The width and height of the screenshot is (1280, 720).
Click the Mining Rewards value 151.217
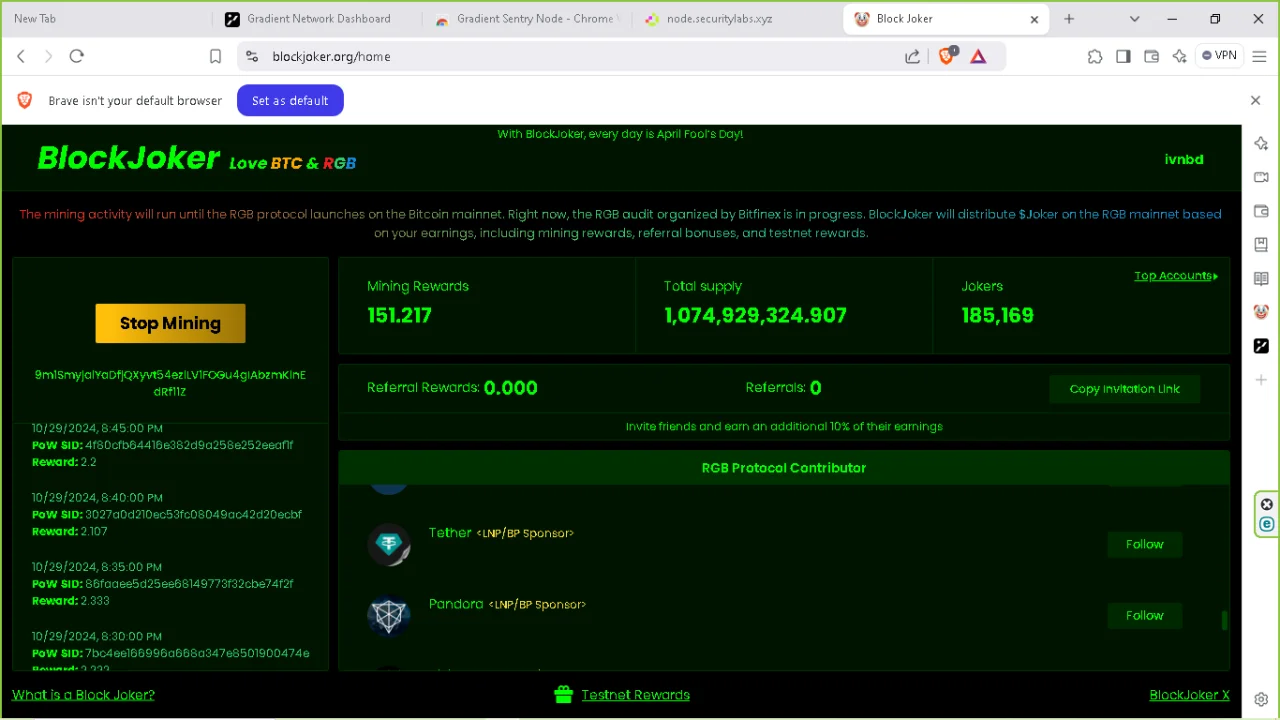[399, 315]
